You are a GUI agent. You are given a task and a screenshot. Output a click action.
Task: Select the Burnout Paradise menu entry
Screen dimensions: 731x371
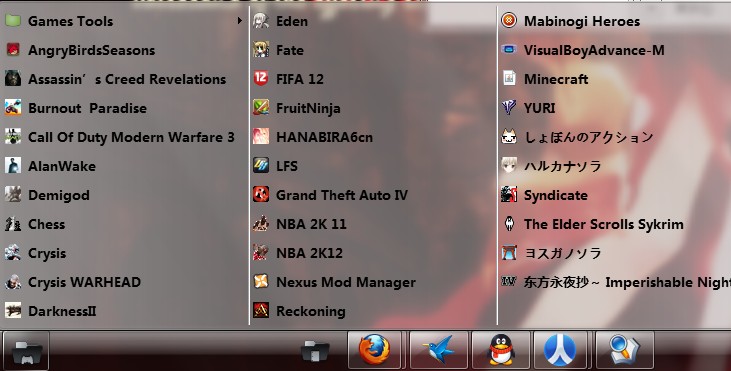124,108
